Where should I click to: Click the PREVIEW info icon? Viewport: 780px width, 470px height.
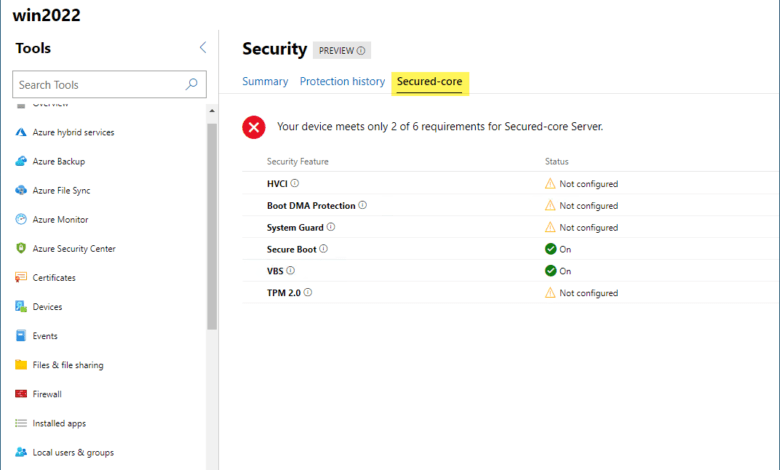coord(361,51)
